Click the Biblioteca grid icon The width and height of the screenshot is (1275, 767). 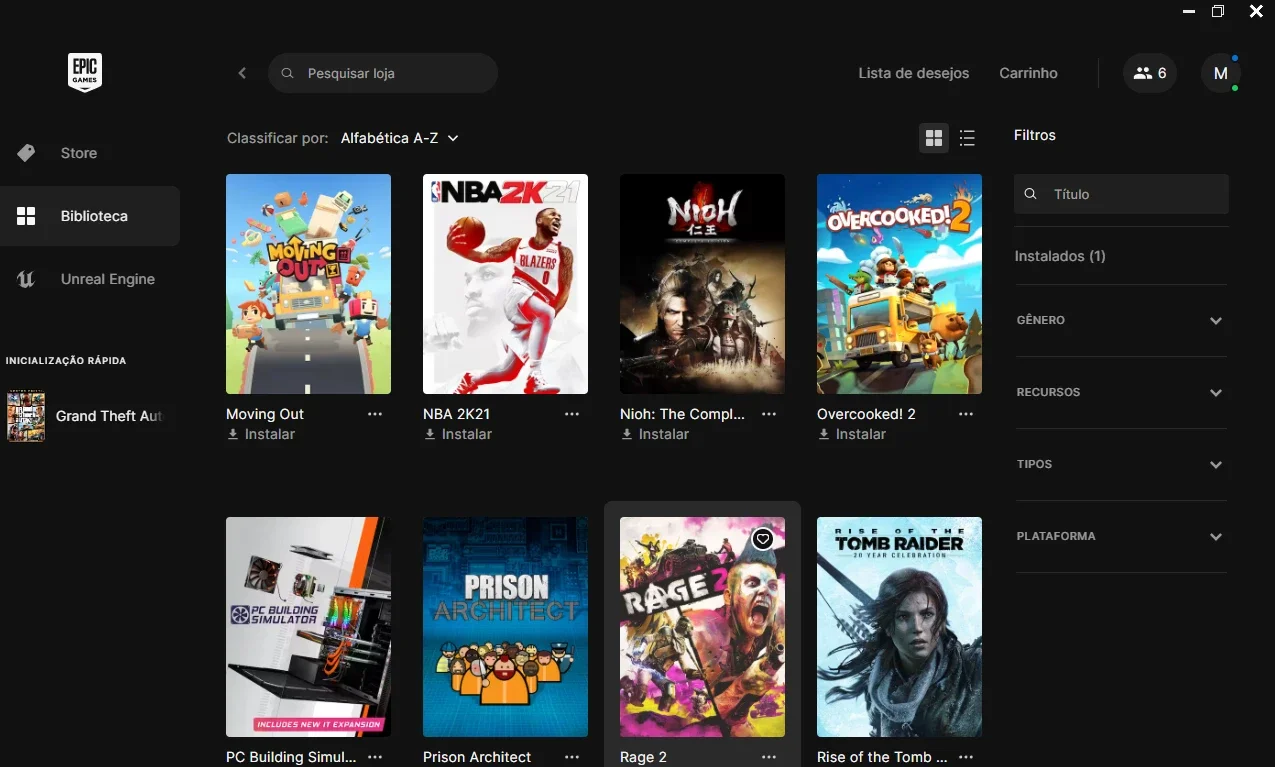coord(27,216)
